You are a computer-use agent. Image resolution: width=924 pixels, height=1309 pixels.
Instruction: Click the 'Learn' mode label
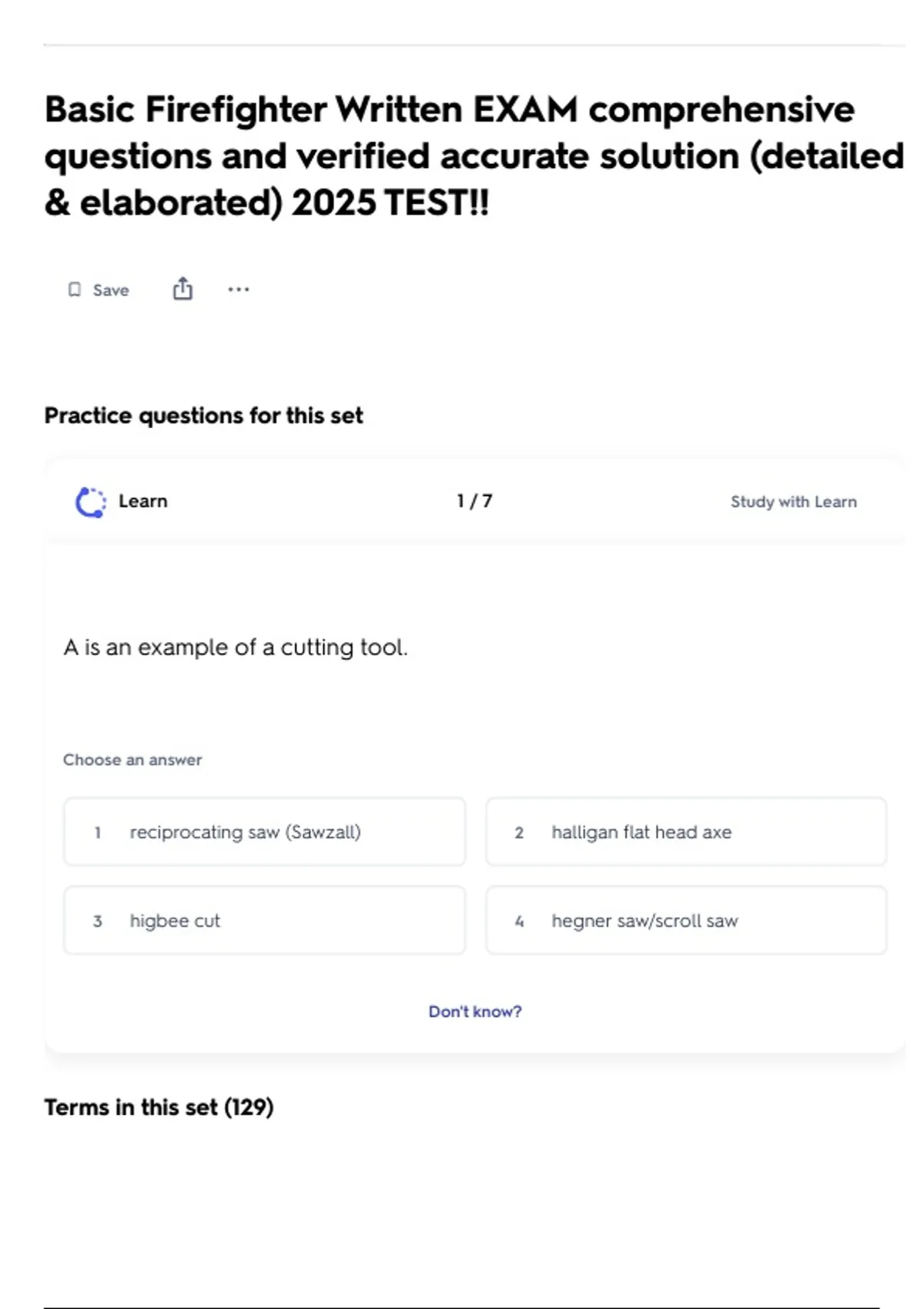[x=142, y=501]
